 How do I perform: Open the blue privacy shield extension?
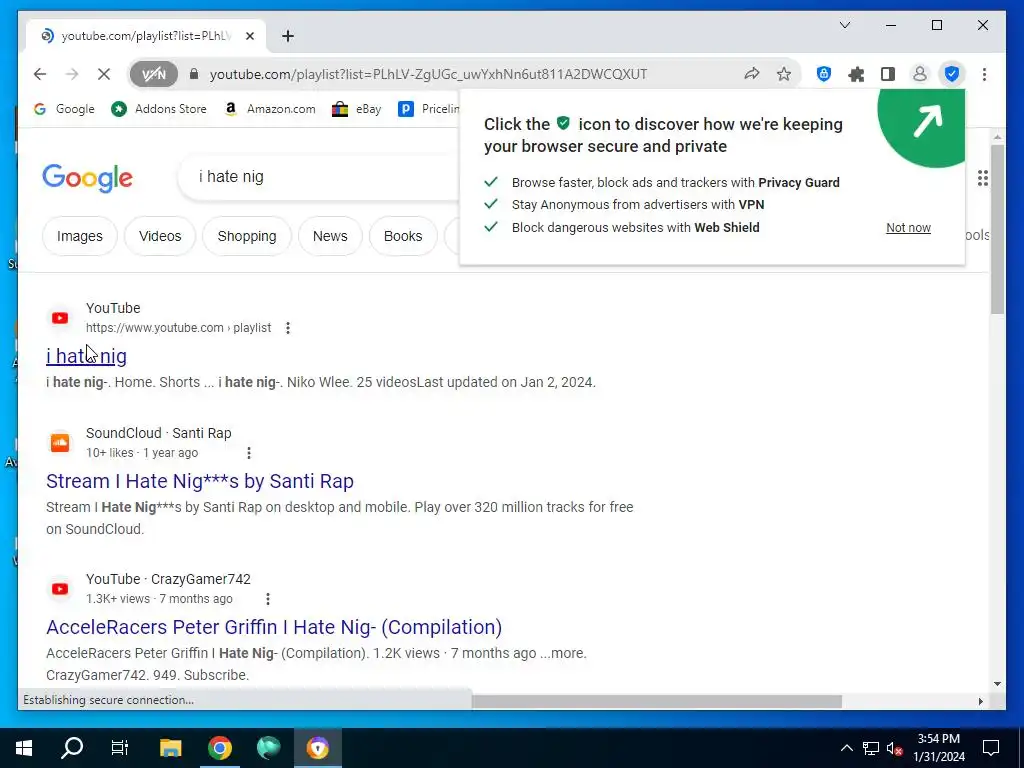pos(824,74)
